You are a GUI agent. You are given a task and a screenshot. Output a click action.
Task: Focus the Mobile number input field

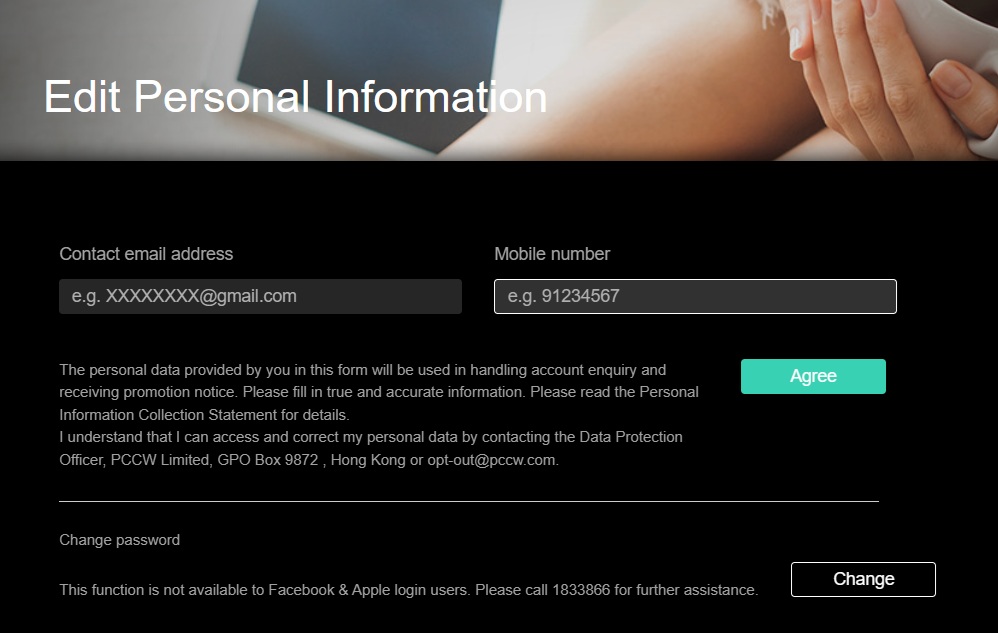(x=695, y=296)
